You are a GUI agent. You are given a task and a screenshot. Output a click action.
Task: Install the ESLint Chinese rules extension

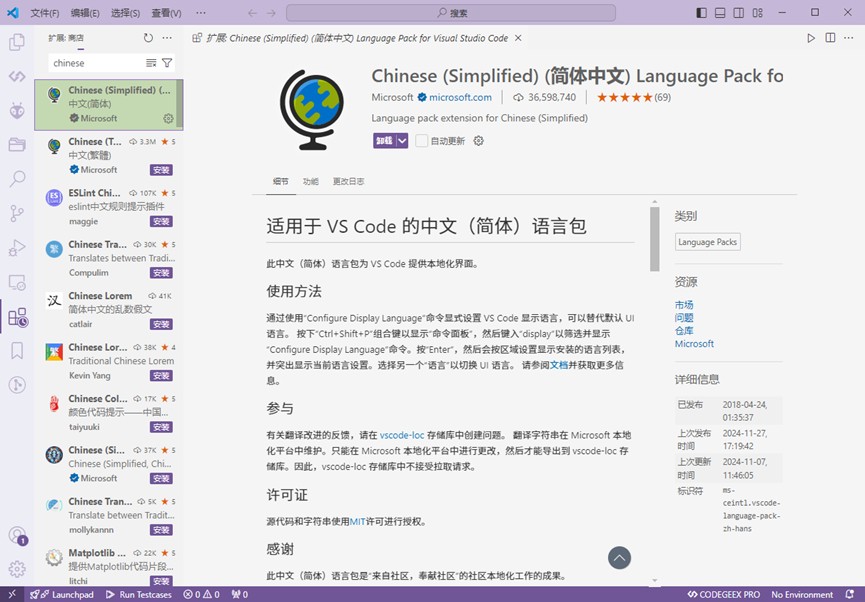click(161, 221)
